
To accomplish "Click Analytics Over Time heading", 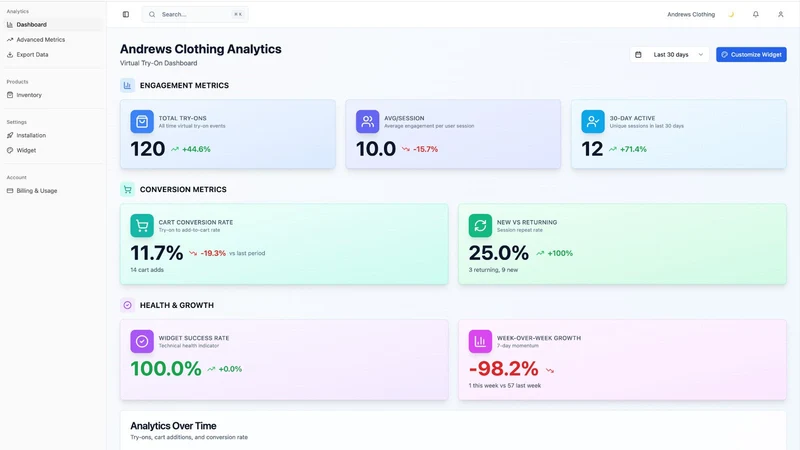I will 173,426.
